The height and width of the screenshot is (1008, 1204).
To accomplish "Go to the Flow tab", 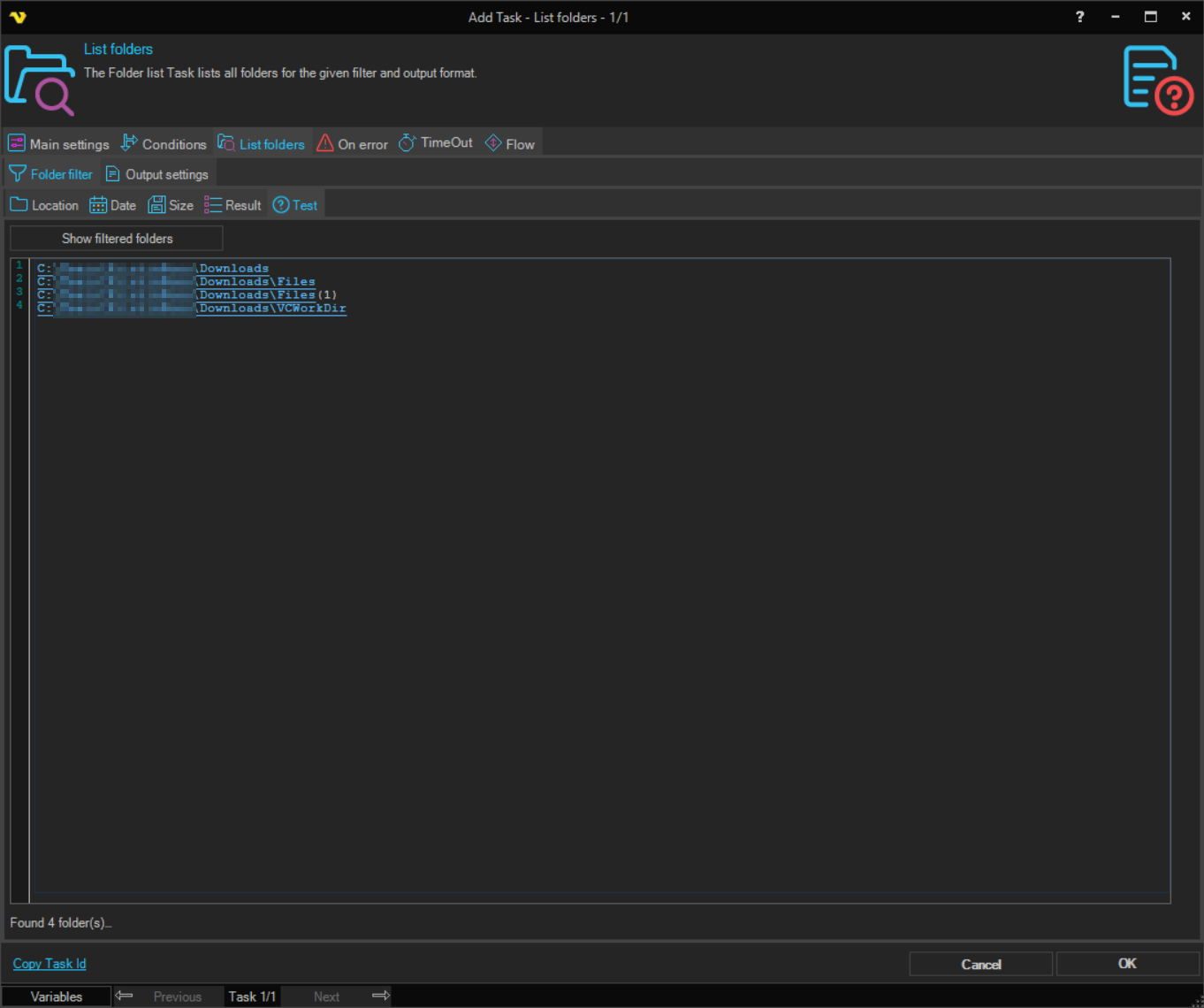I will [510, 144].
